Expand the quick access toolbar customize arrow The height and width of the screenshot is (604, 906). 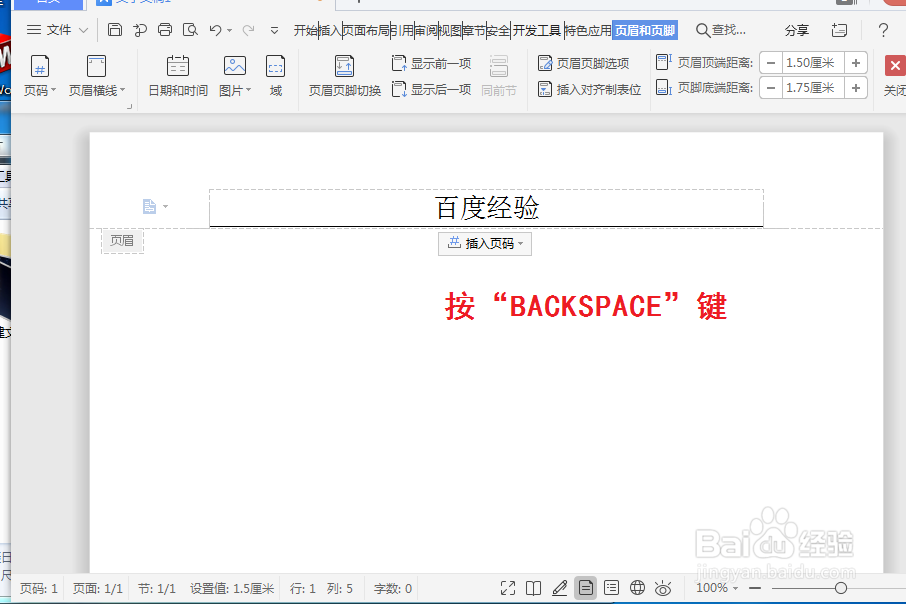[x=274, y=31]
